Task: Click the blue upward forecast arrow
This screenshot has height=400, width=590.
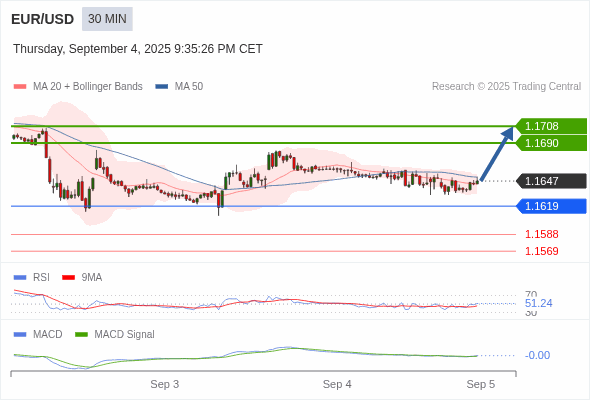Action: pyautogui.click(x=497, y=154)
